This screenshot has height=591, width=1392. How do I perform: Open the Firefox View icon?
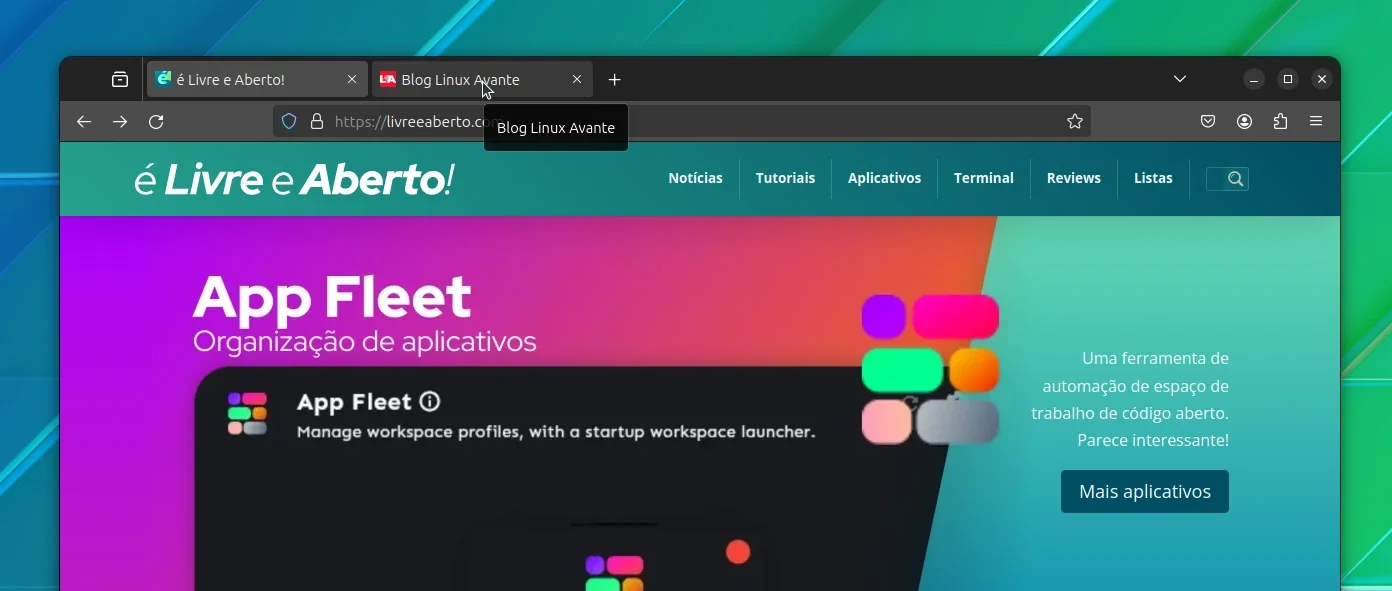pos(120,79)
